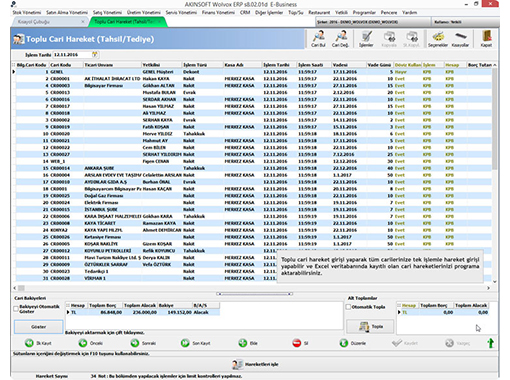
Task: Open the Yardım menu
Action: (x=409, y=12)
